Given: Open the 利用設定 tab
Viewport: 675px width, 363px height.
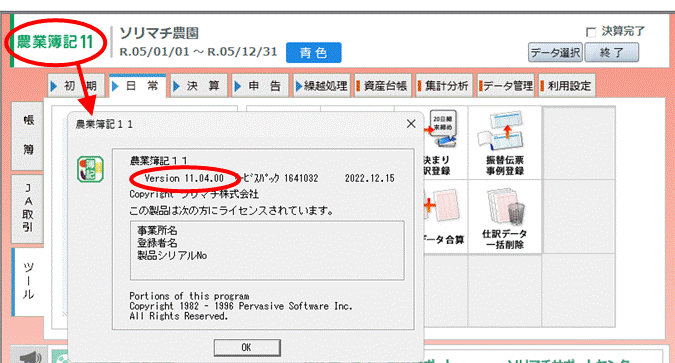Looking at the screenshot, I should (566, 86).
